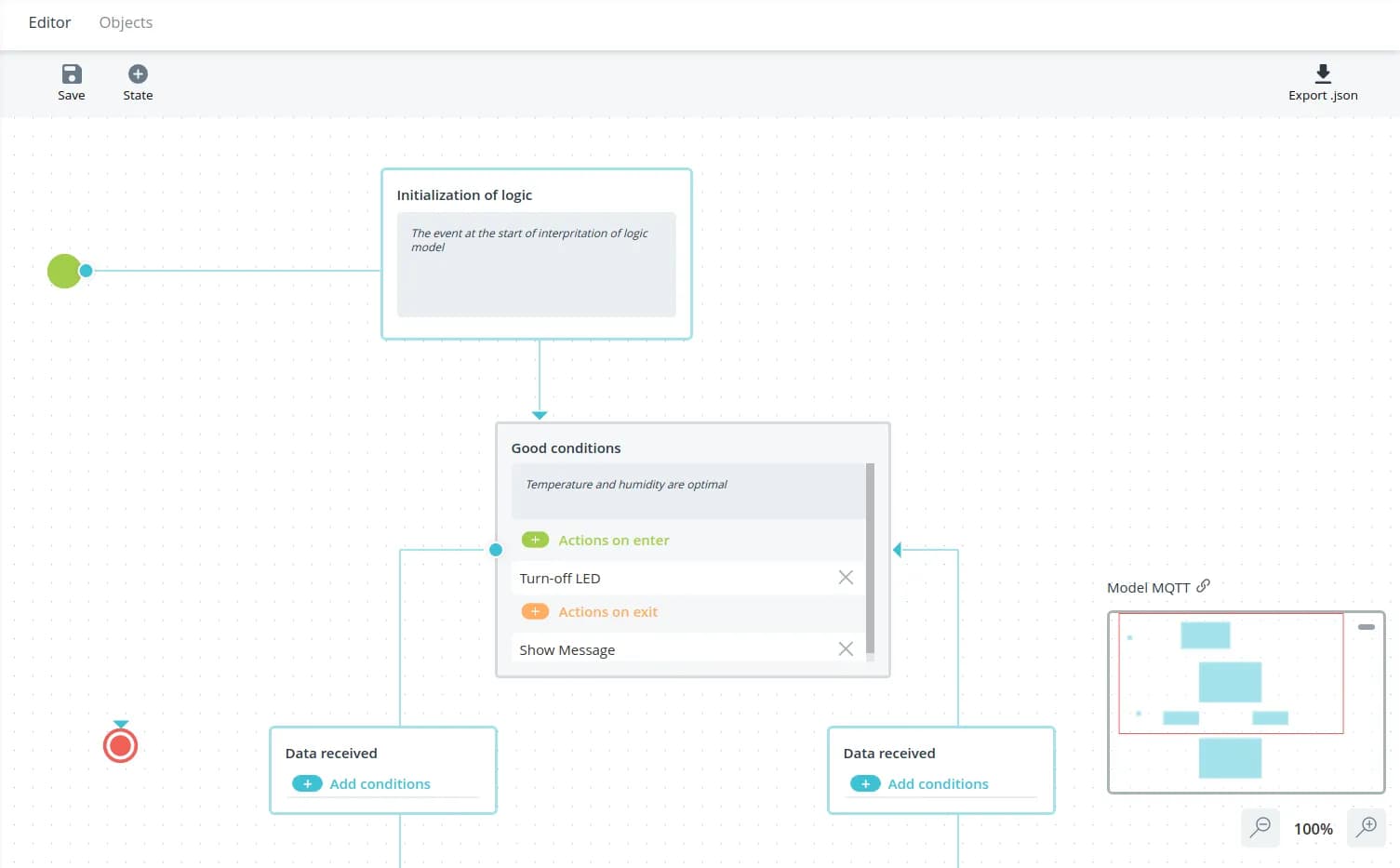
Task: Remove the Turn-off LED action
Action: [845, 578]
